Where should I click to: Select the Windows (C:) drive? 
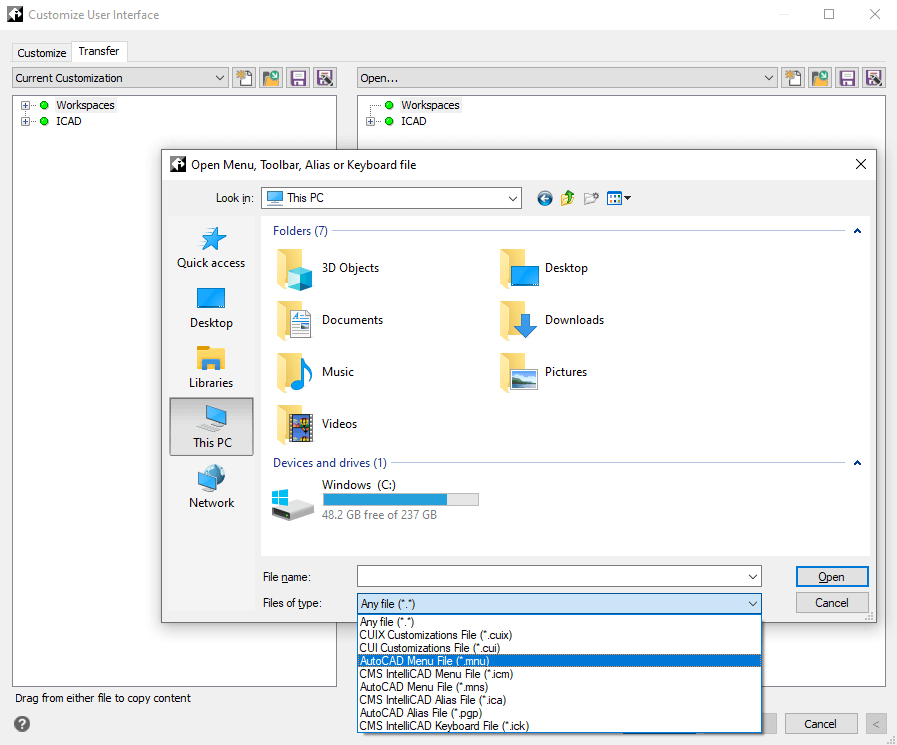pyautogui.click(x=375, y=500)
